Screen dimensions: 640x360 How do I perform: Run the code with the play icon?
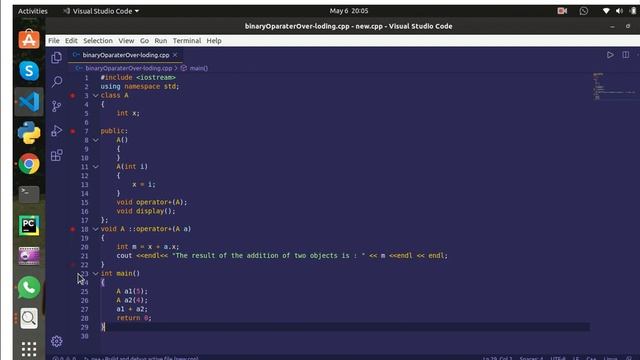pos(610,55)
